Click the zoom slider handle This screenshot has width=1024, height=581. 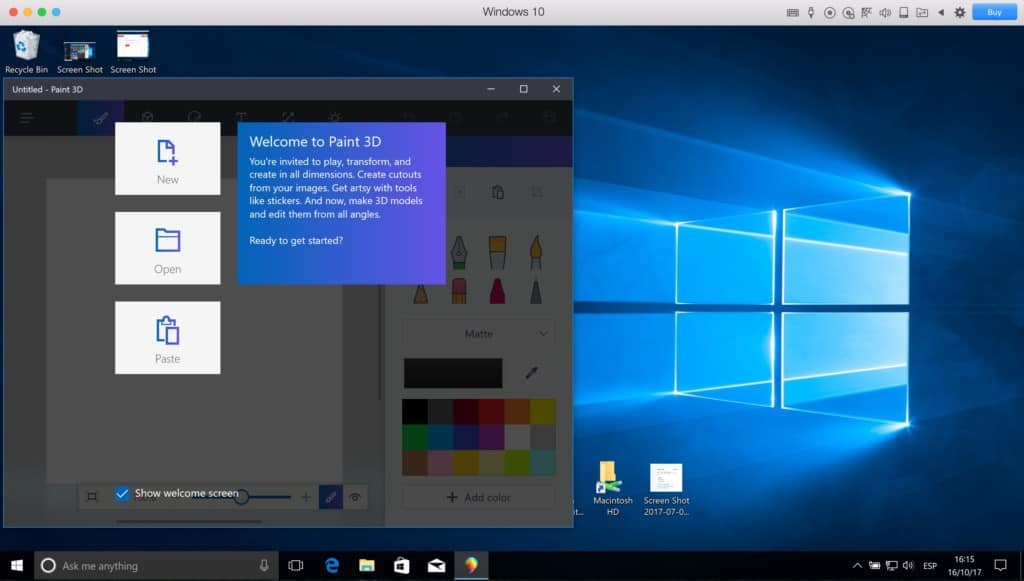242,497
